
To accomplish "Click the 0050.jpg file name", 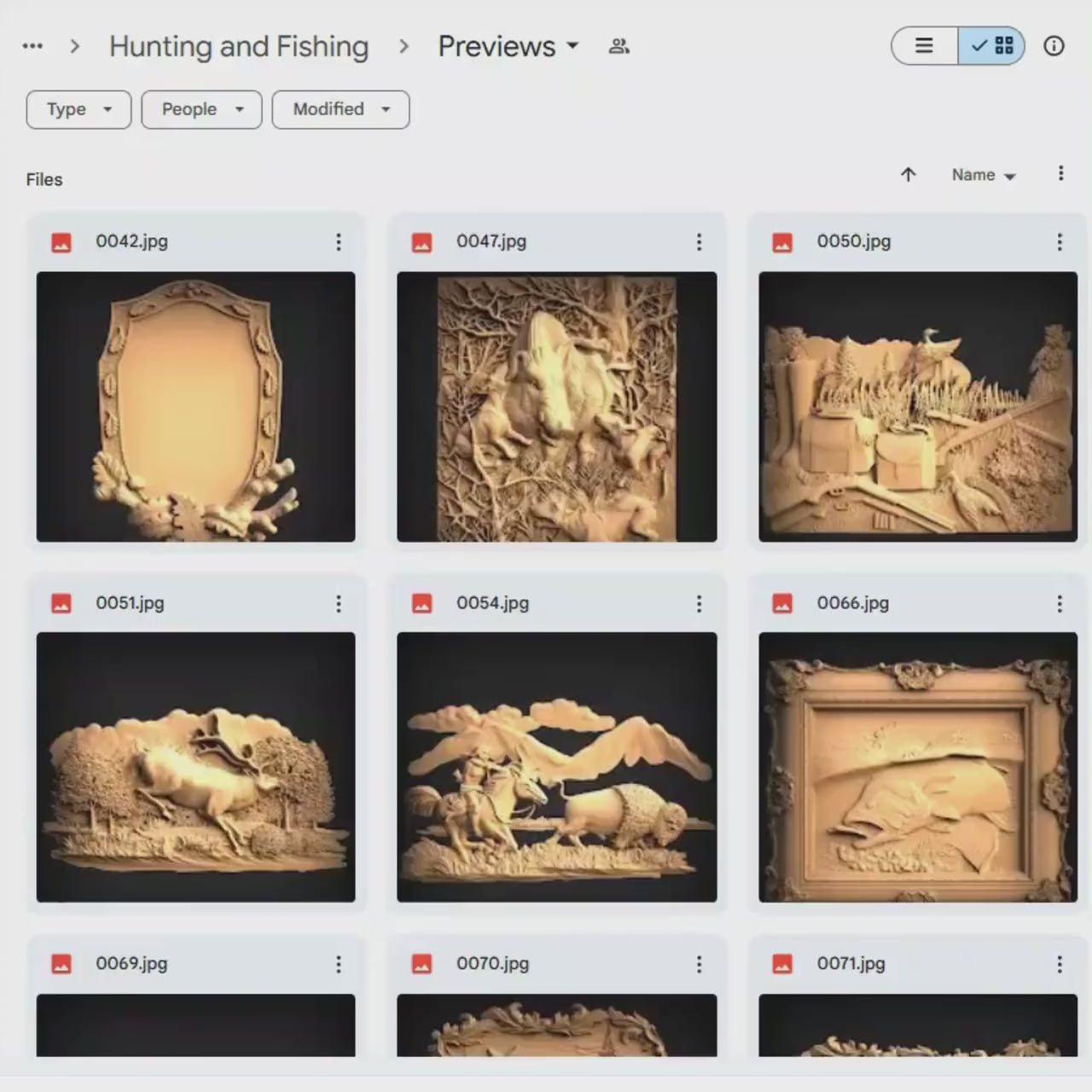I will tap(854, 241).
